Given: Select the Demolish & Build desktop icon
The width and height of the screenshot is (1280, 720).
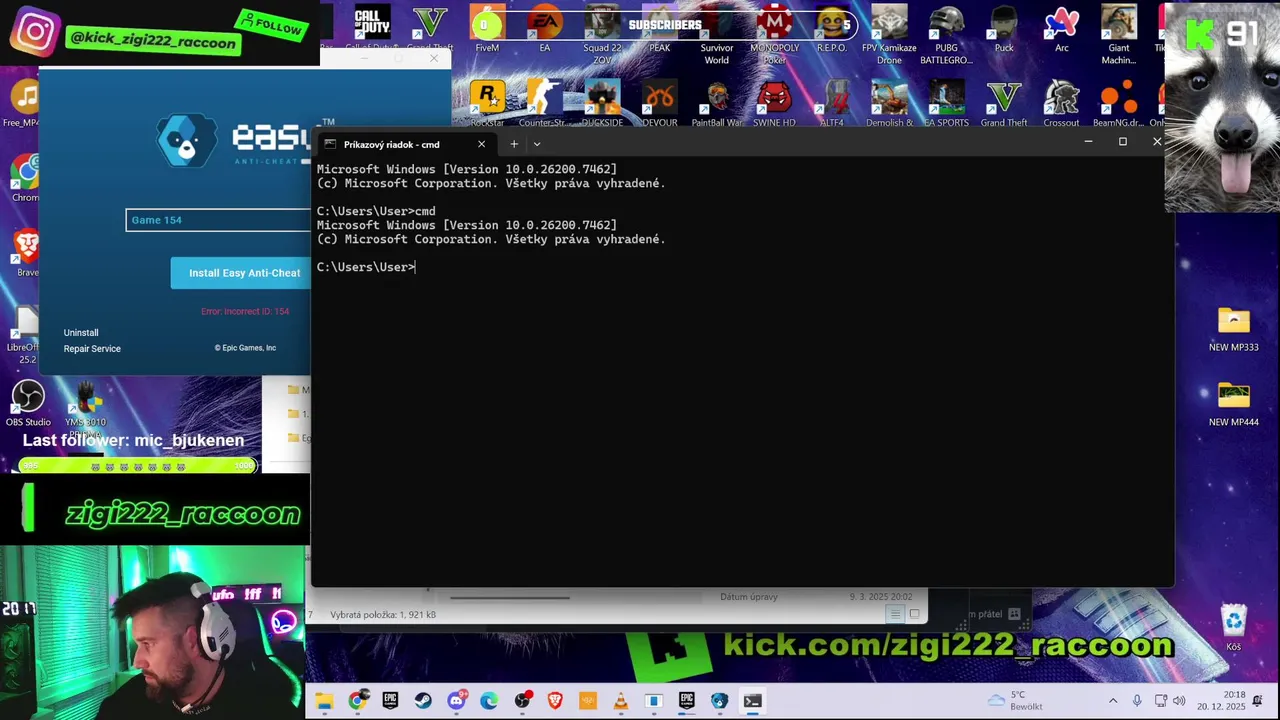Looking at the screenshot, I should (889, 103).
